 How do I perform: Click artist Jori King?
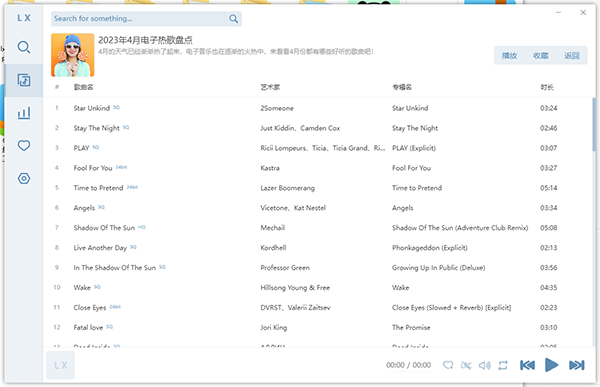pos(274,327)
